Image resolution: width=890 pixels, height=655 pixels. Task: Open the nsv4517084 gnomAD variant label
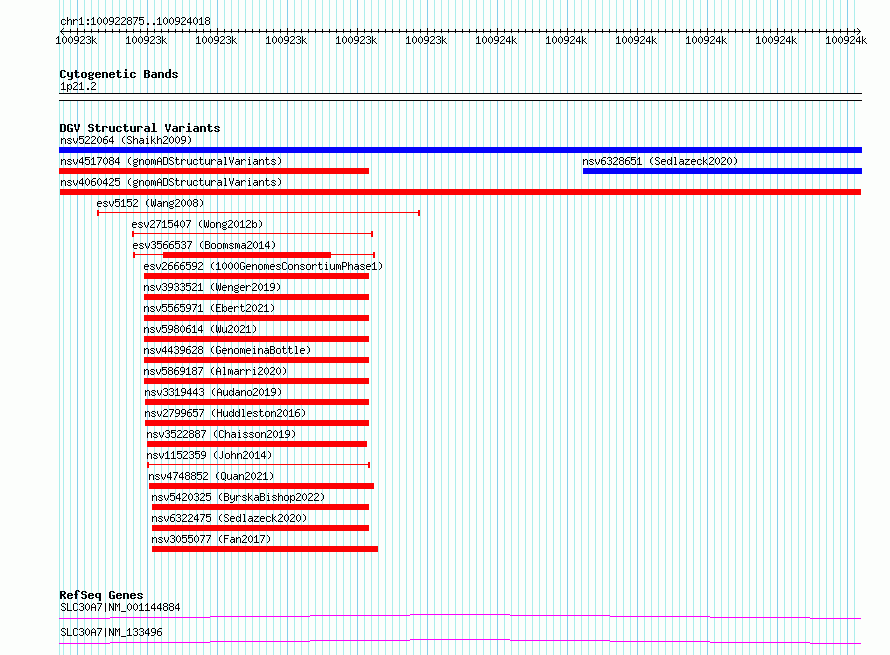171,161
